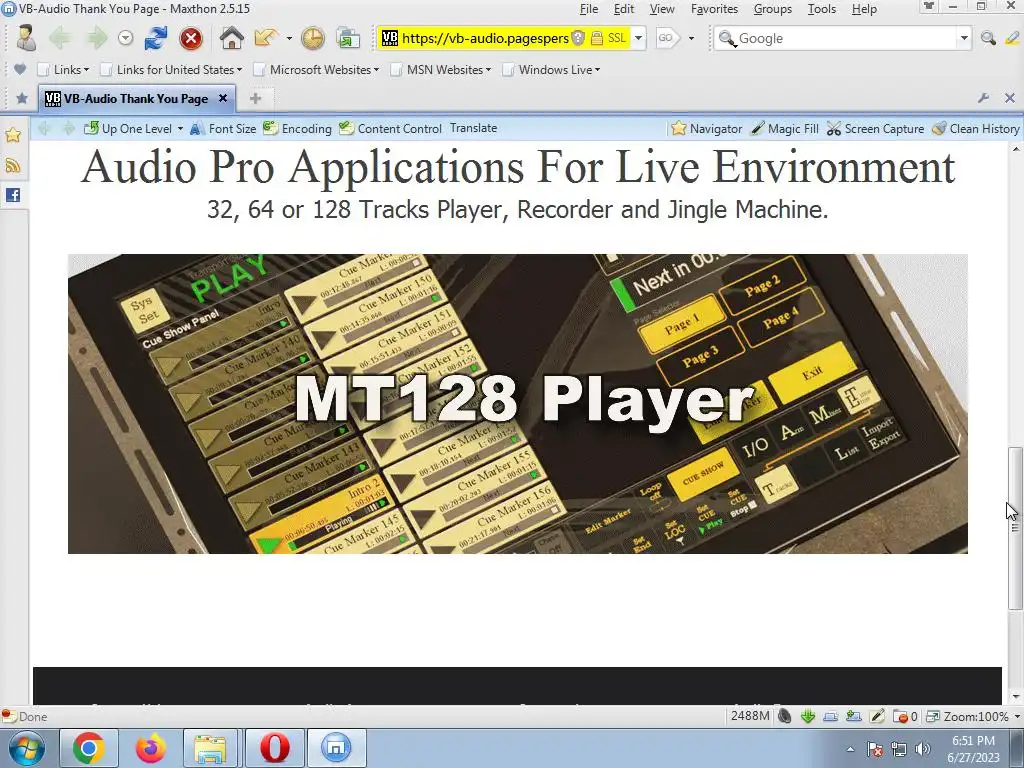Expand Links for United States folder
Viewport: 1024px width, 768px height.
pos(171,69)
